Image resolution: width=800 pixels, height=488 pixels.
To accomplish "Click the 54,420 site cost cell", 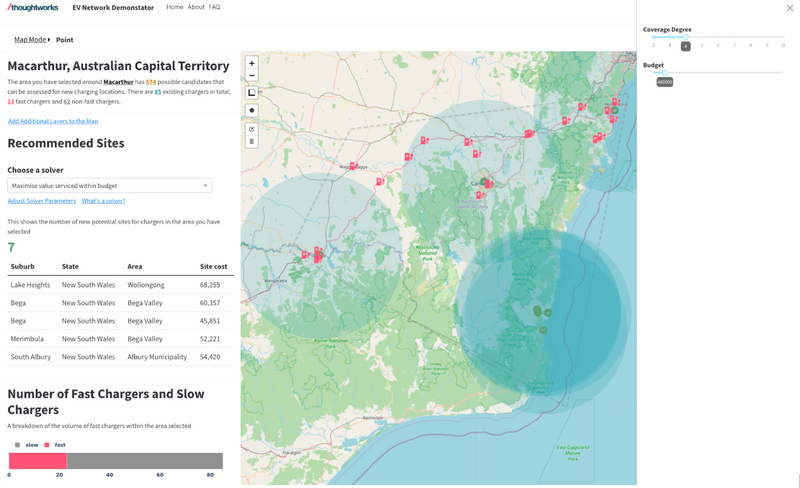I will pyautogui.click(x=210, y=357).
